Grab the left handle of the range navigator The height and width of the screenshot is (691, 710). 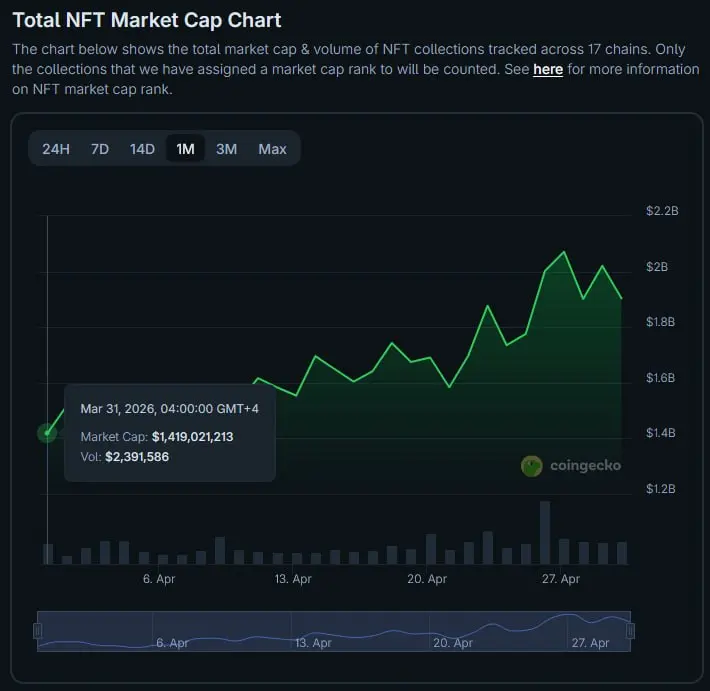coord(38,631)
